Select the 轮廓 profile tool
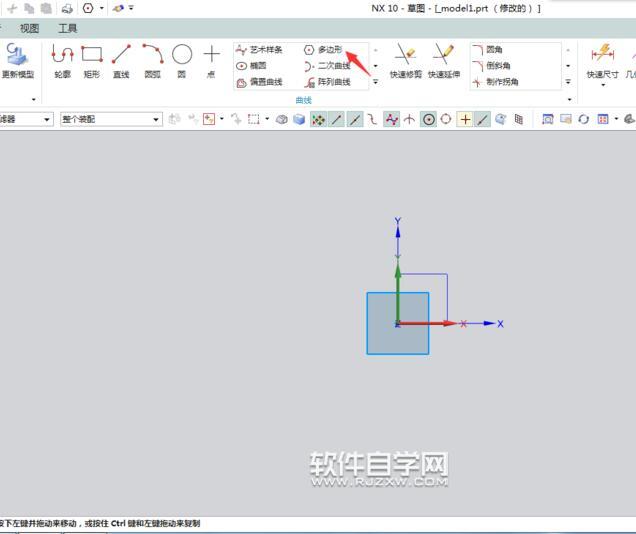 tap(62, 61)
